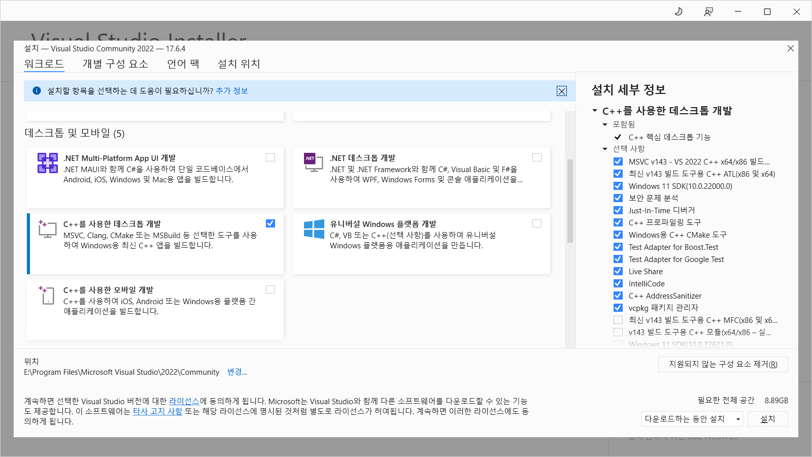Click the 설치 install button
This screenshot has width=812, height=457.
[x=767, y=419]
